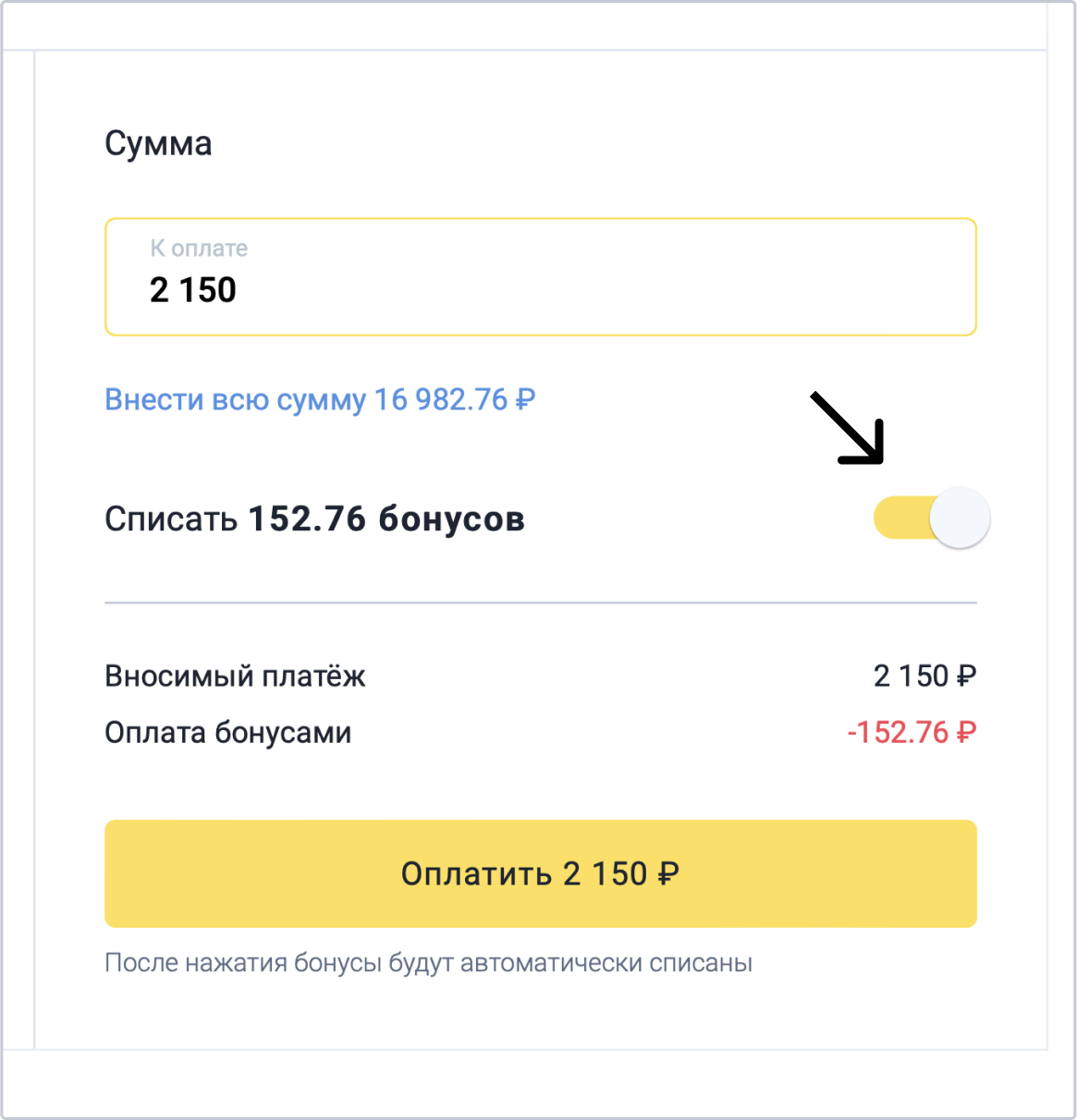Screen dimensions: 1077x1120
Task: Click the ruble sign on the Оплатить button
Action: coord(668,874)
